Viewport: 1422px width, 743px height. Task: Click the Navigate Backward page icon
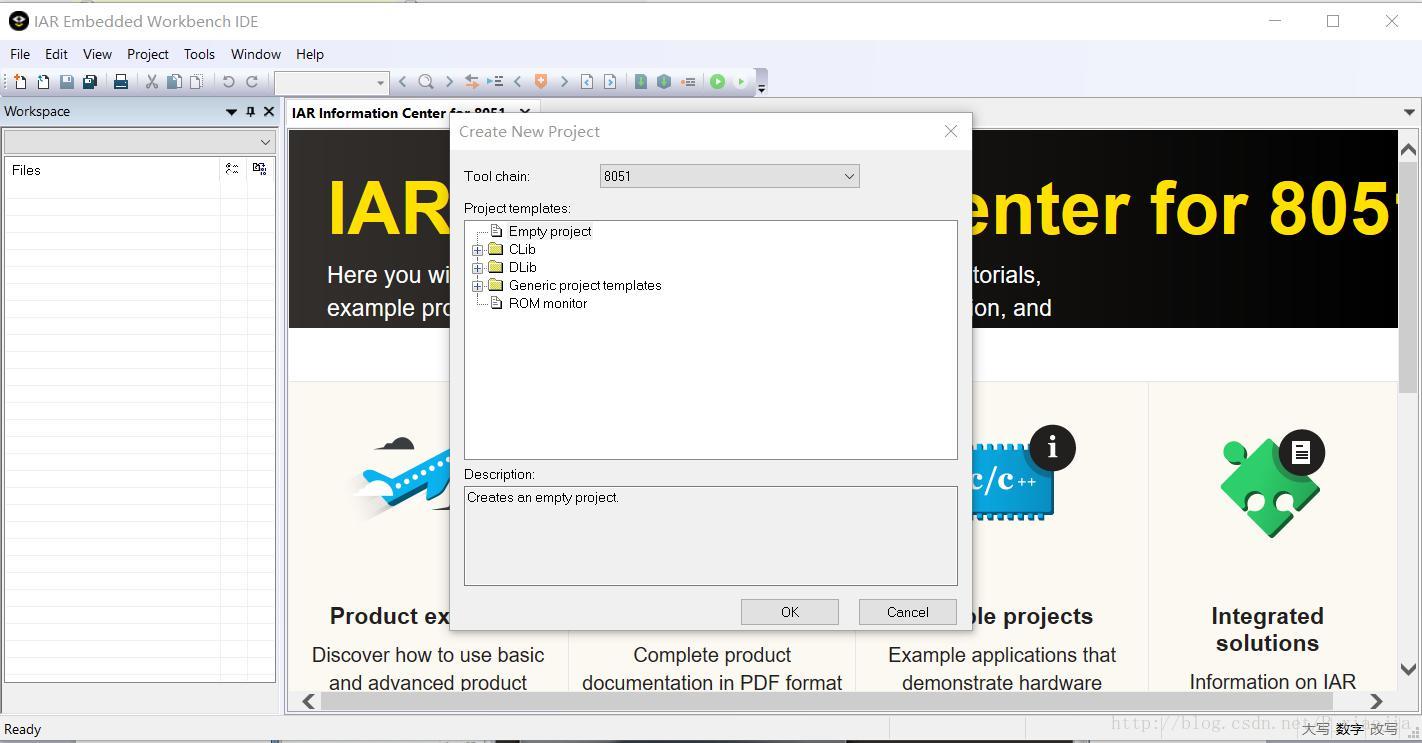(x=587, y=82)
